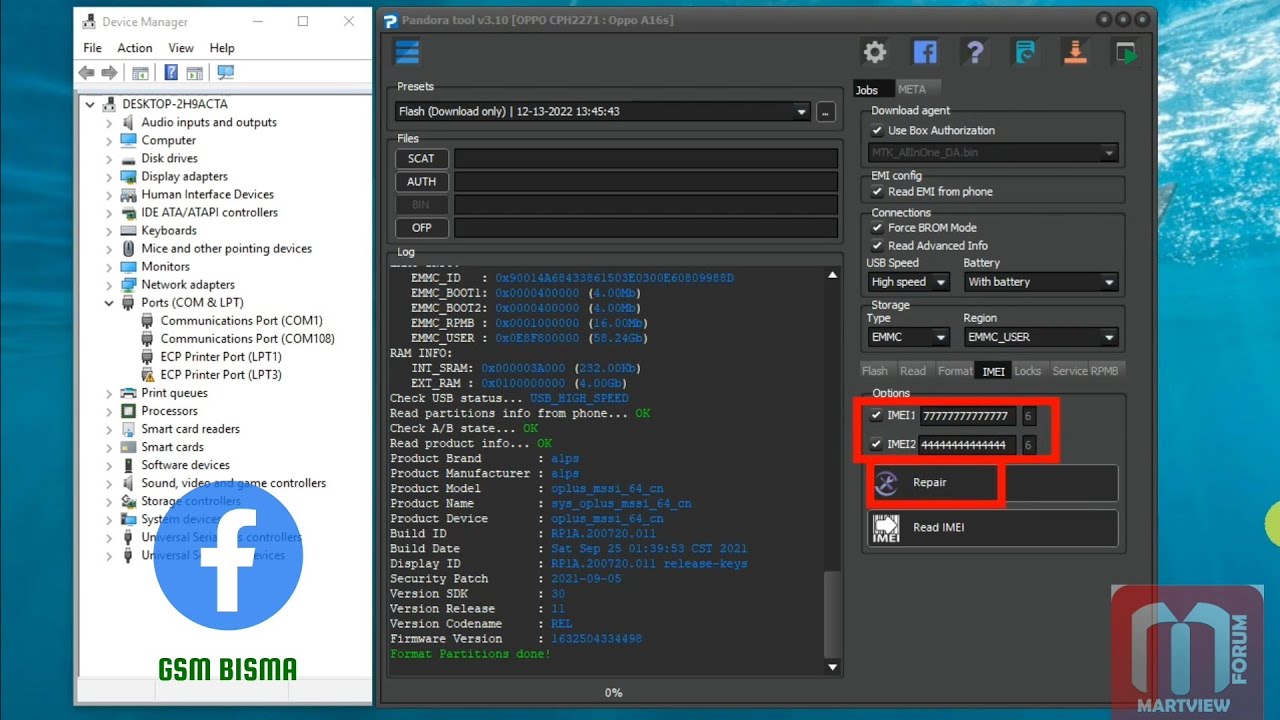The image size is (1280, 720).
Task: Click the Read IMEI barcode icon
Action: (886, 528)
